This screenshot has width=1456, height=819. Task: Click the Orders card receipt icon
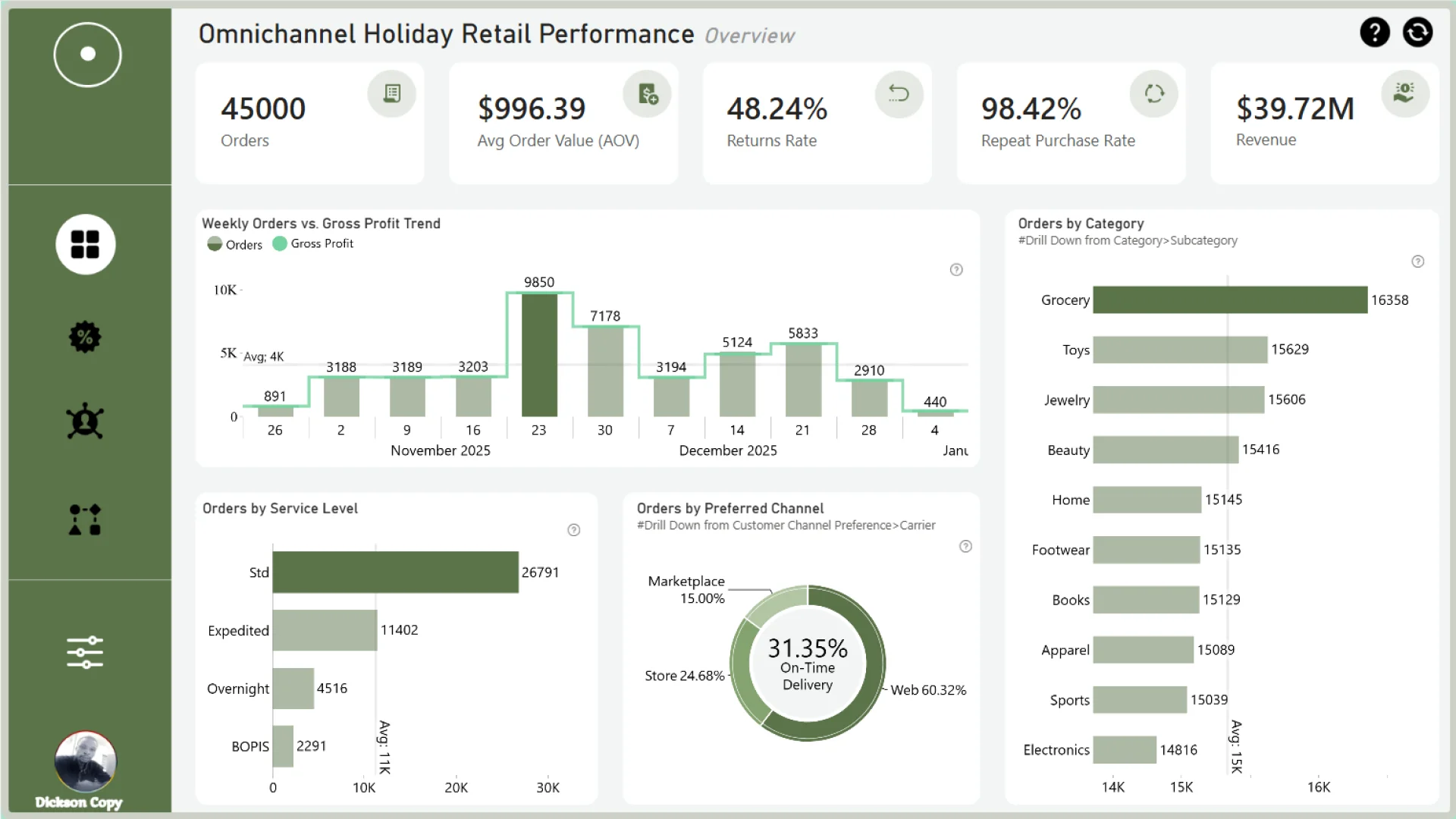pos(391,93)
